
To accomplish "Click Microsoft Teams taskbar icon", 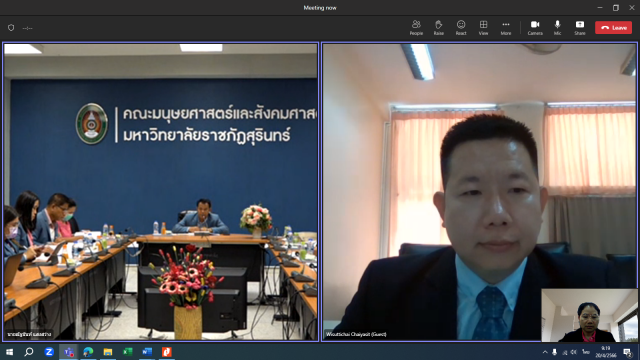I will [x=68, y=352].
